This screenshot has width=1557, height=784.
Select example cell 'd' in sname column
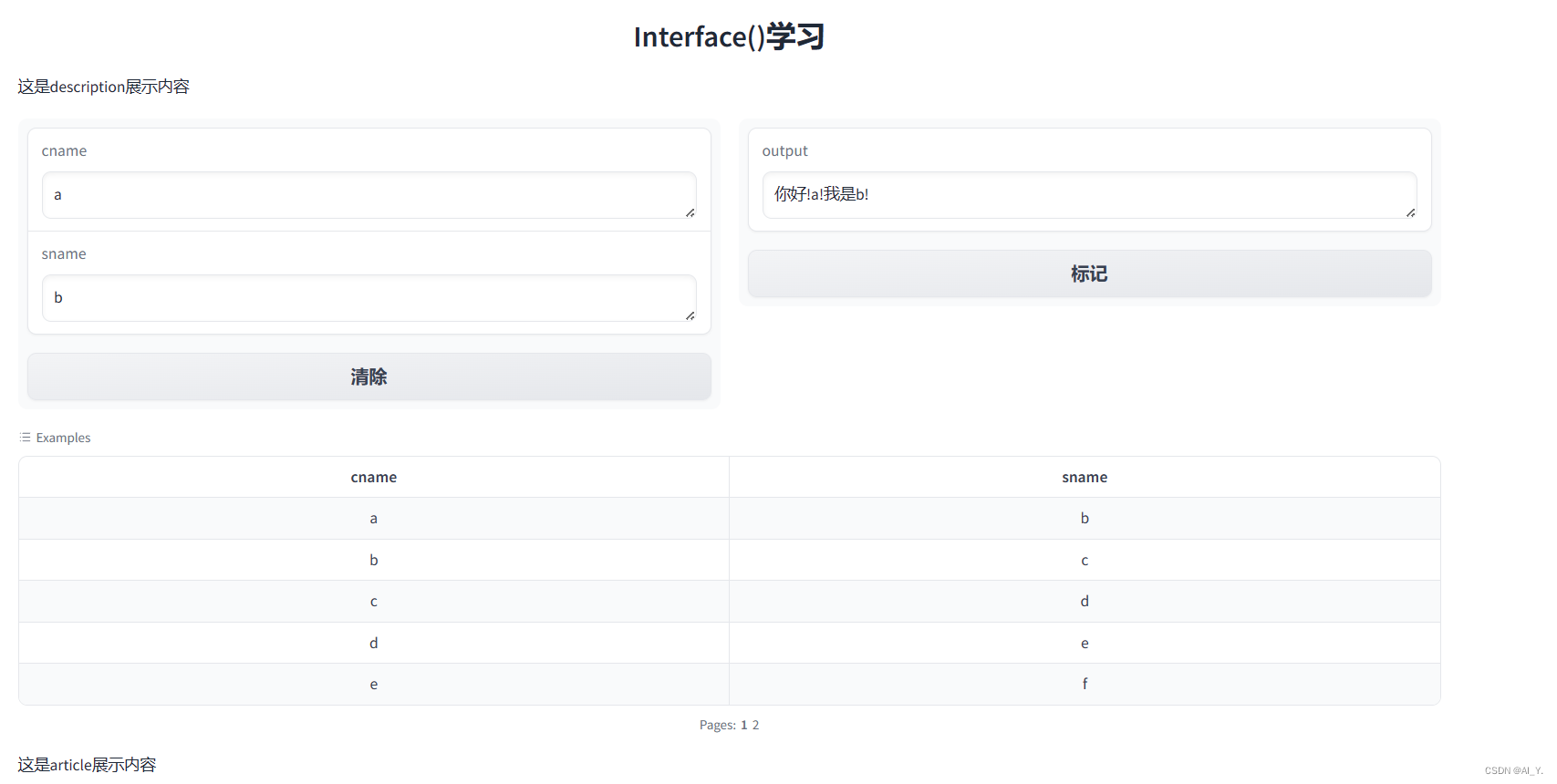point(1085,601)
